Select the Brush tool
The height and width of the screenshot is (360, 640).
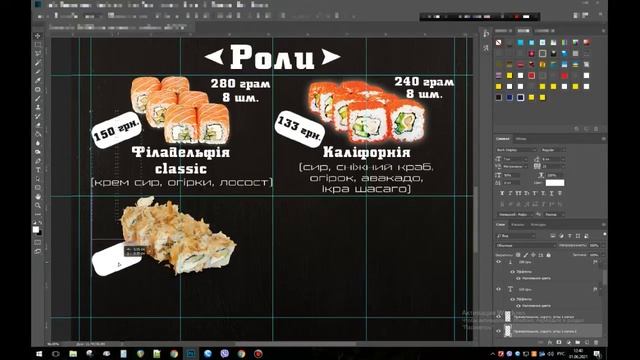coord(38,98)
